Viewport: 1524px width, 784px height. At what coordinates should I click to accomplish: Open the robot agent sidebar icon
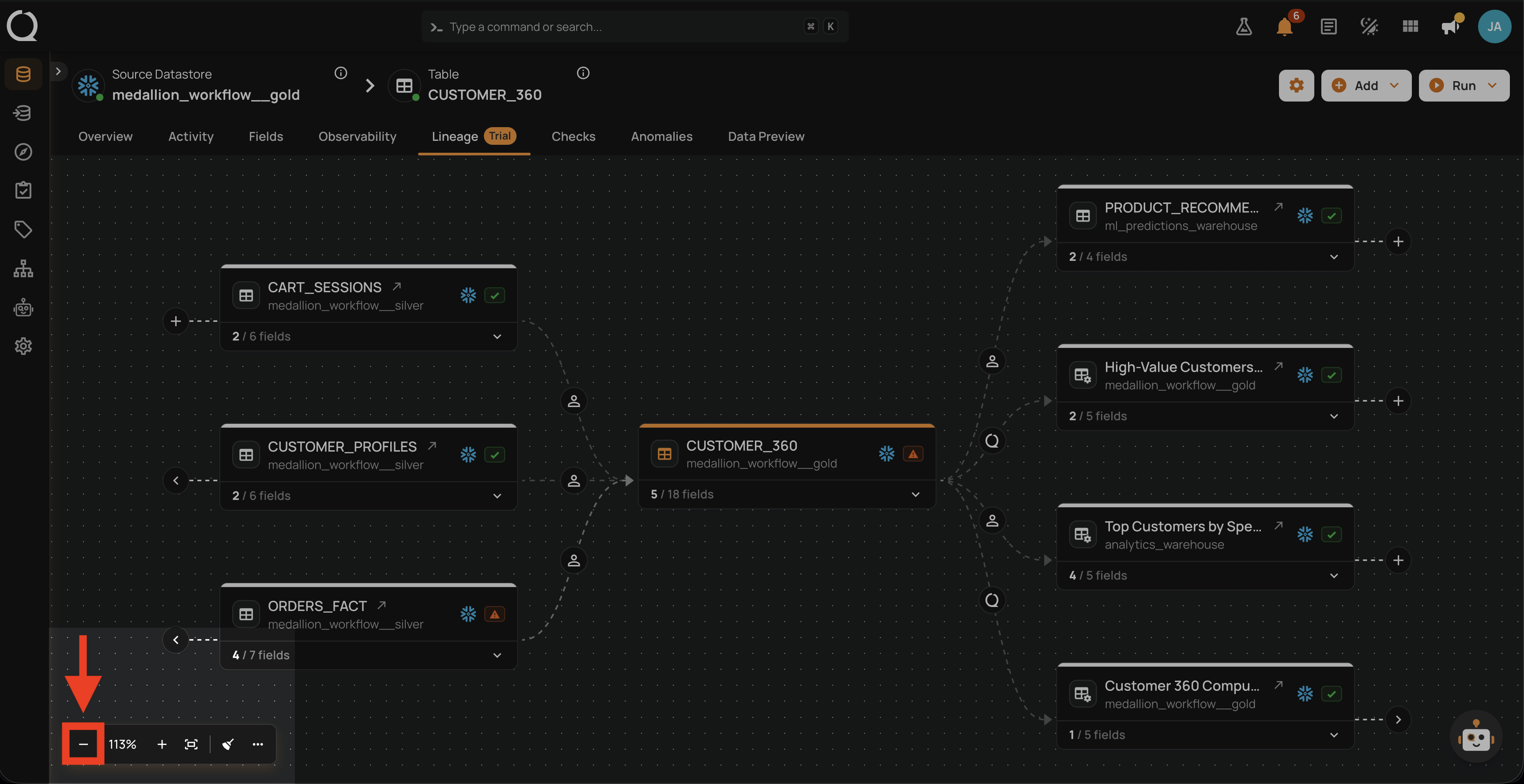[x=23, y=308]
